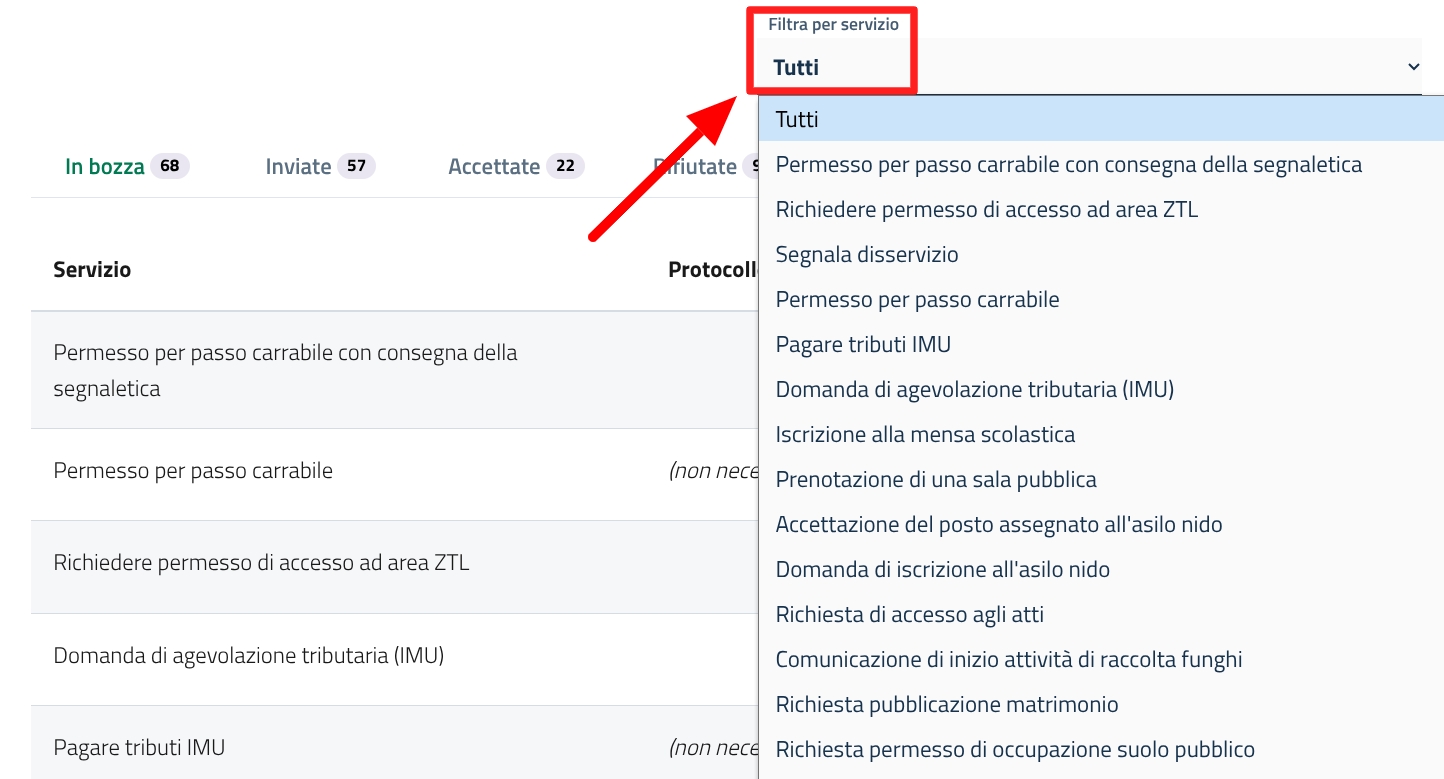
Task: Go to the 'Accettate' tab
Action: 494,167
